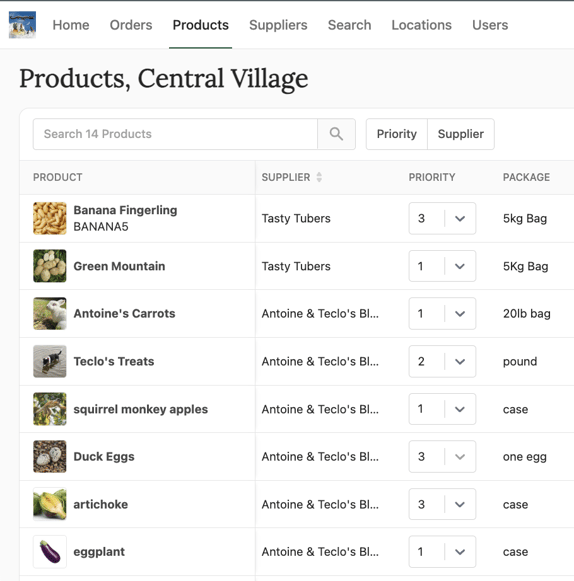The image size is (574, 581).
Task: Switch to the Suppliers tab
Action: coord(278,25)
